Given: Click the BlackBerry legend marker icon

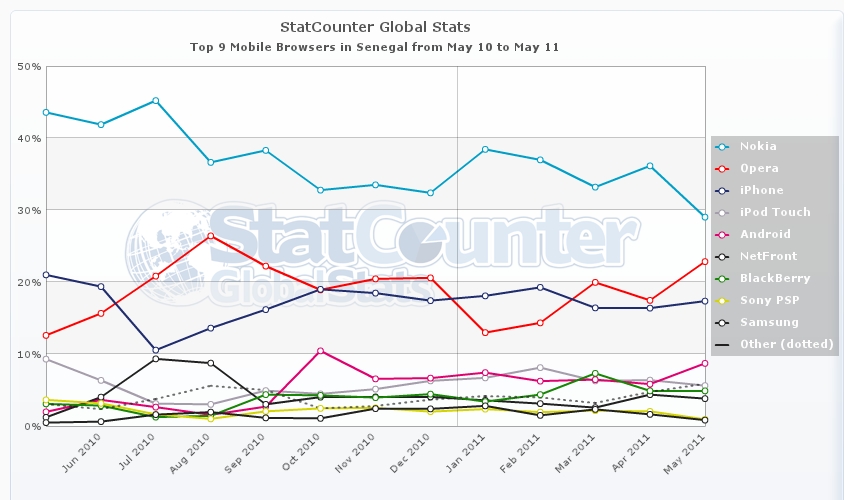Looking at the screenshot, I should tap(724, 278).
